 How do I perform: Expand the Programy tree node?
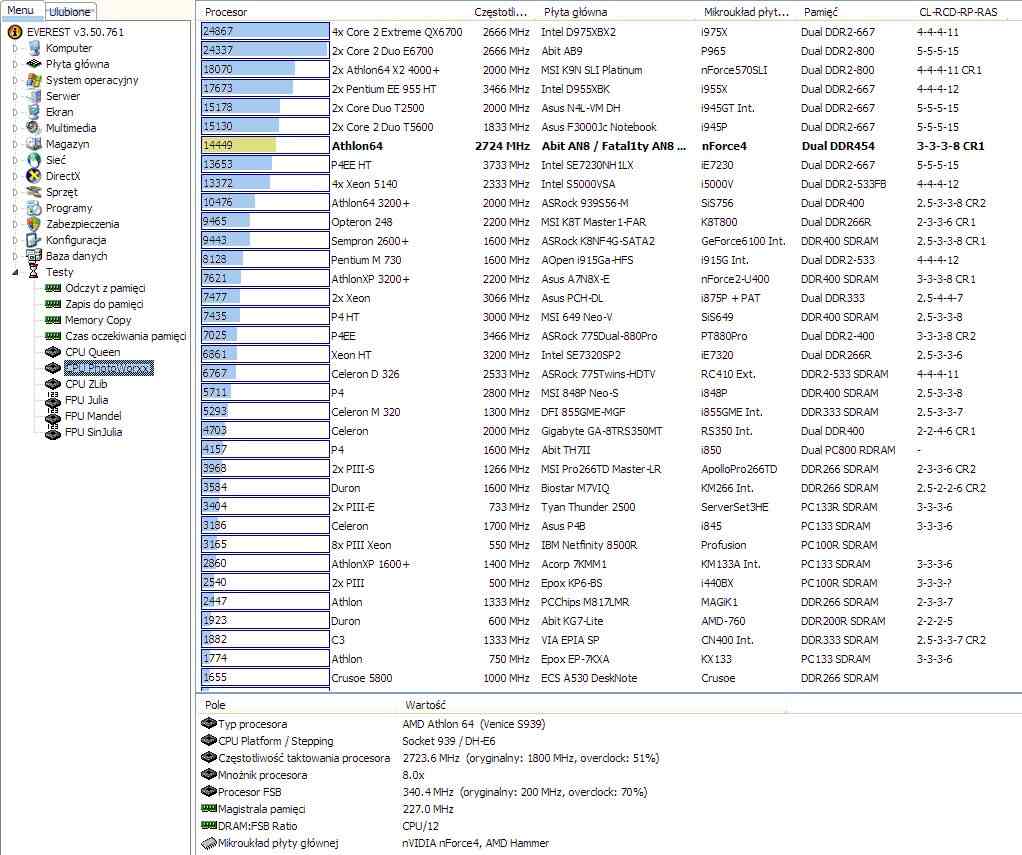[x=15, y=208]
